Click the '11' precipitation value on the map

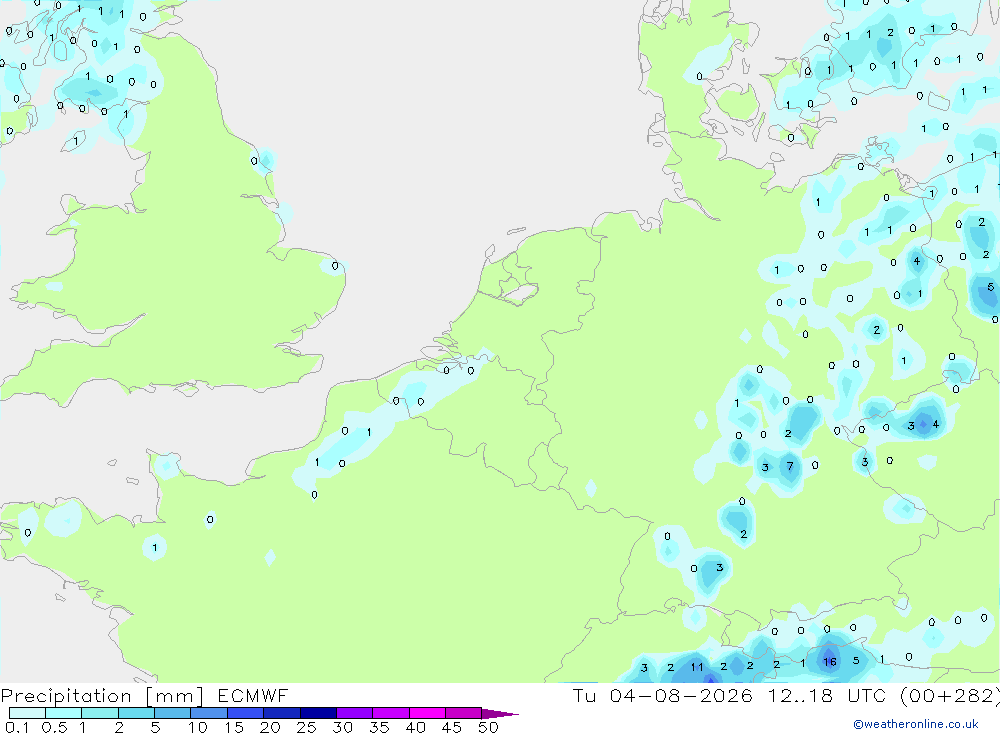[x=697, y=667]
